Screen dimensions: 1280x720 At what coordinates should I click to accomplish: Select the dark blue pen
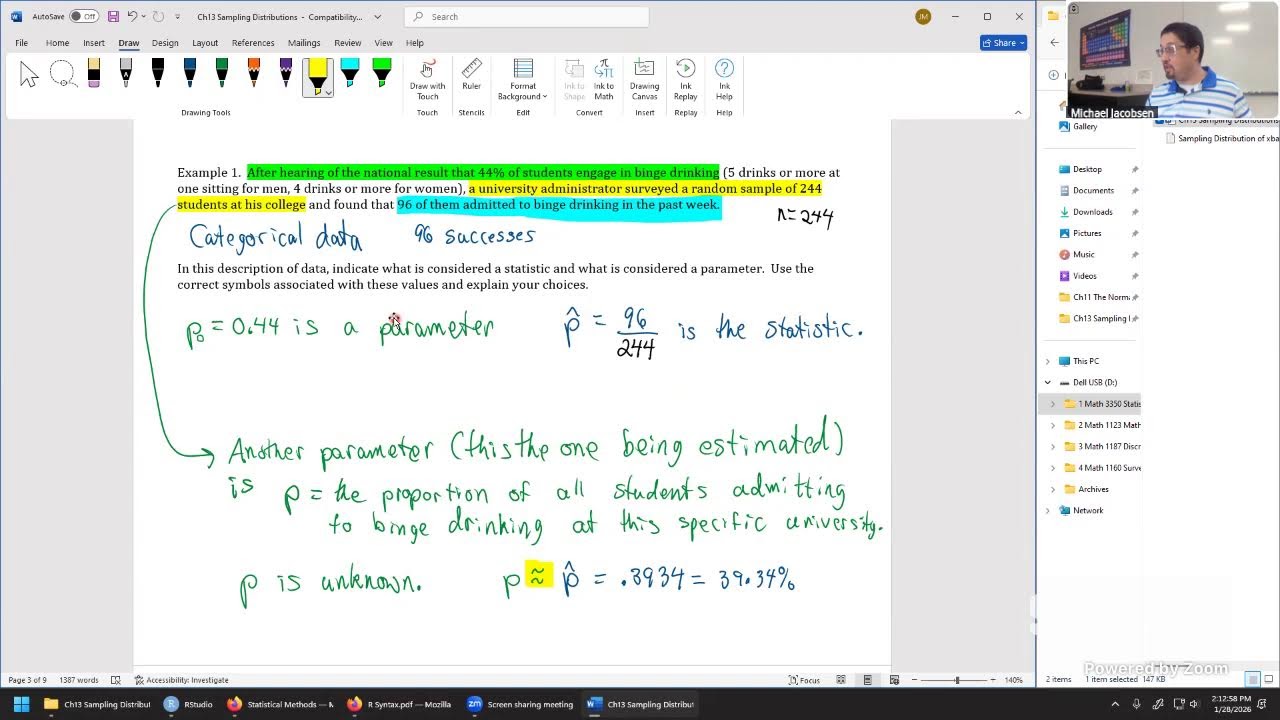click(190, 73)
